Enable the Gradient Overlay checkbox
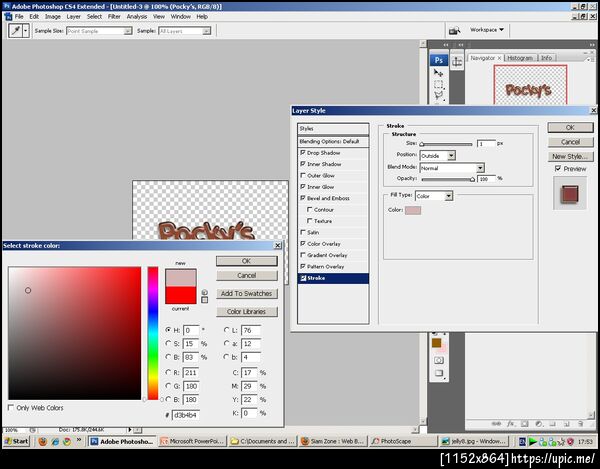This screenshot has width=600, height=469. (303, 255)
